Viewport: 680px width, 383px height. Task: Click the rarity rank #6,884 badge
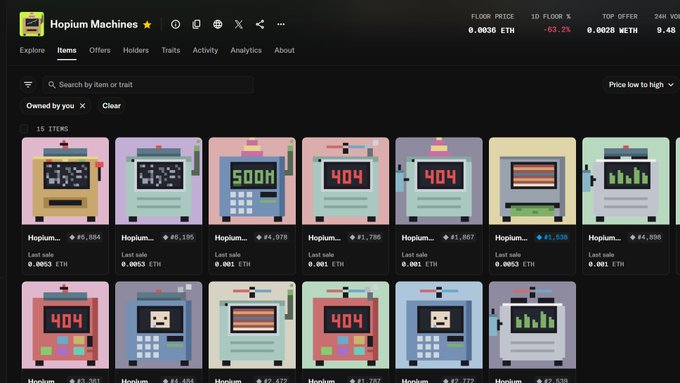click(85, 238)
